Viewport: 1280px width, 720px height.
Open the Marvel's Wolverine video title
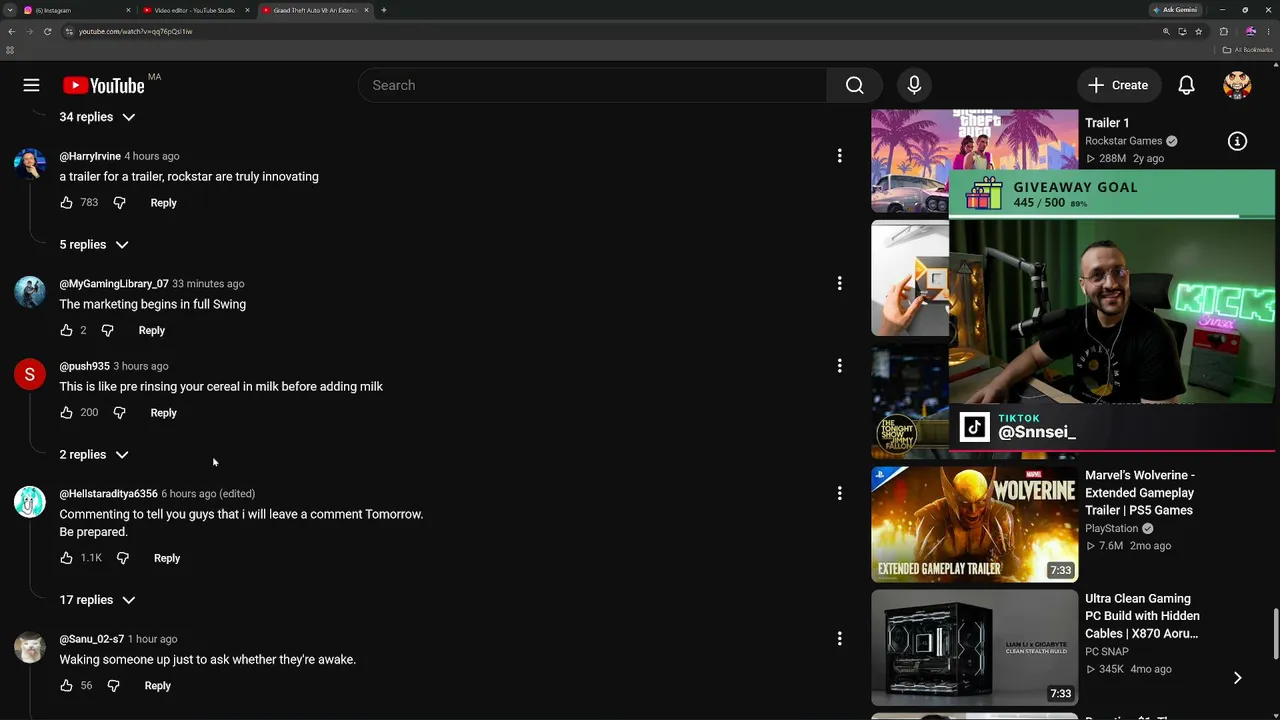click(x=1140, y=493)
